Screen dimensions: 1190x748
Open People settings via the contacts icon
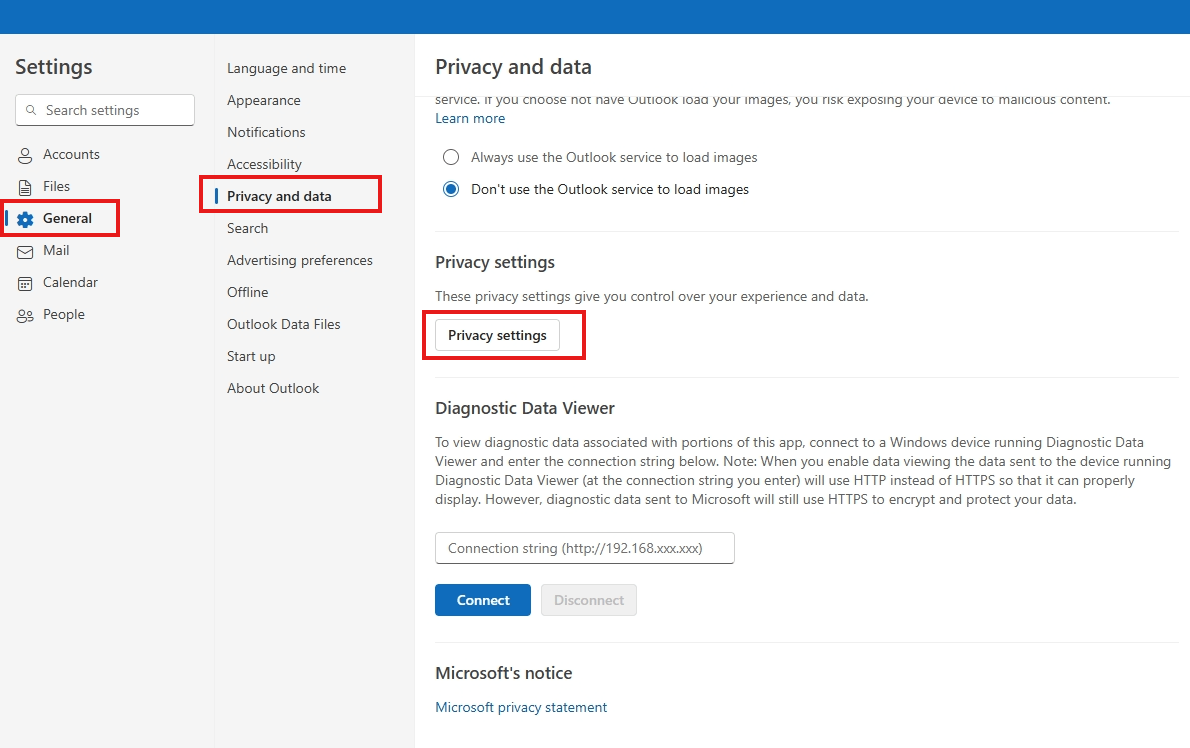click(24, 314)
